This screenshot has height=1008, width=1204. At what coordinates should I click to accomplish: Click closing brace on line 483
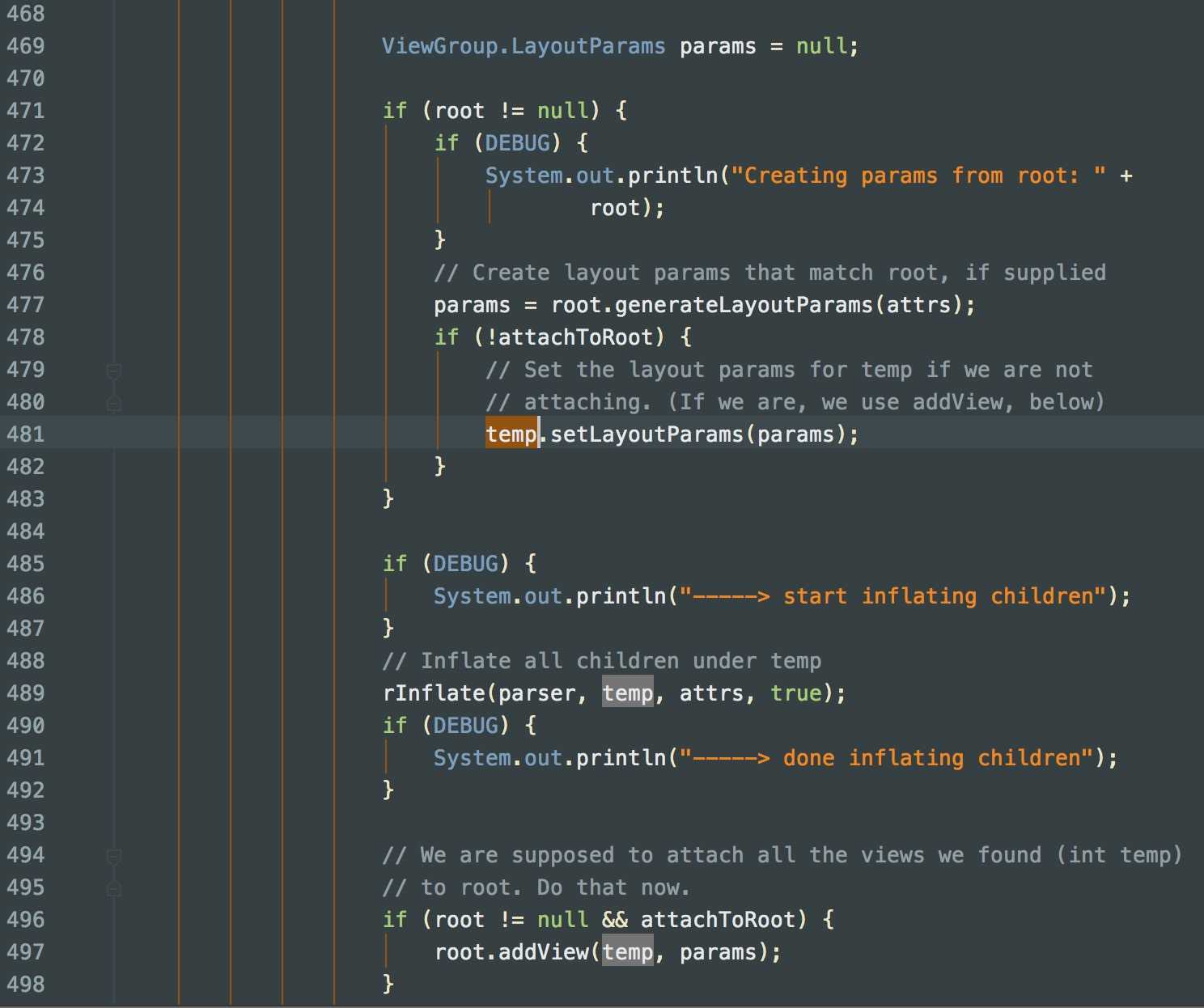388,499
